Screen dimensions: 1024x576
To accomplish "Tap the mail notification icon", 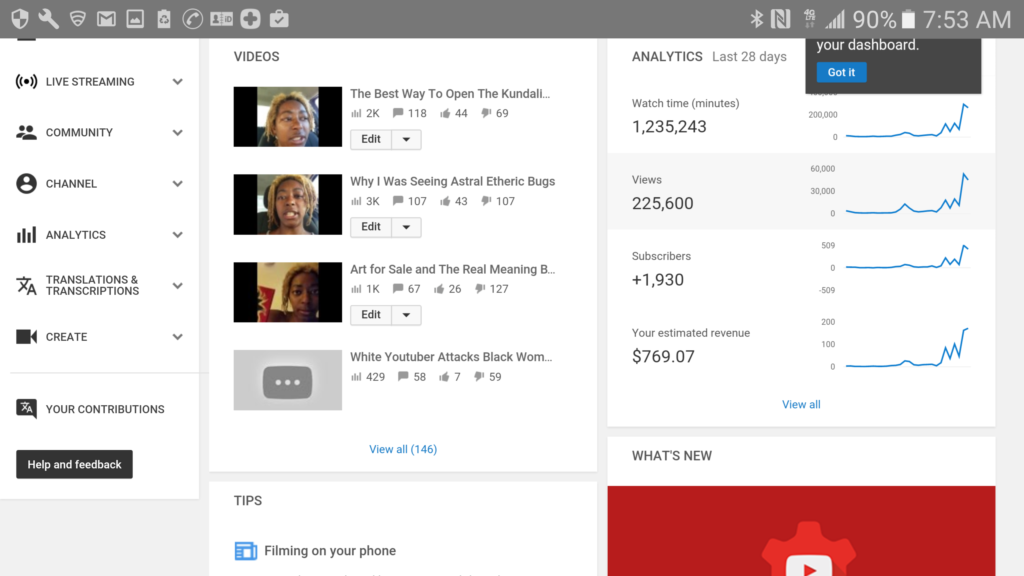I will pyautogui.click(x=106, y=19).
